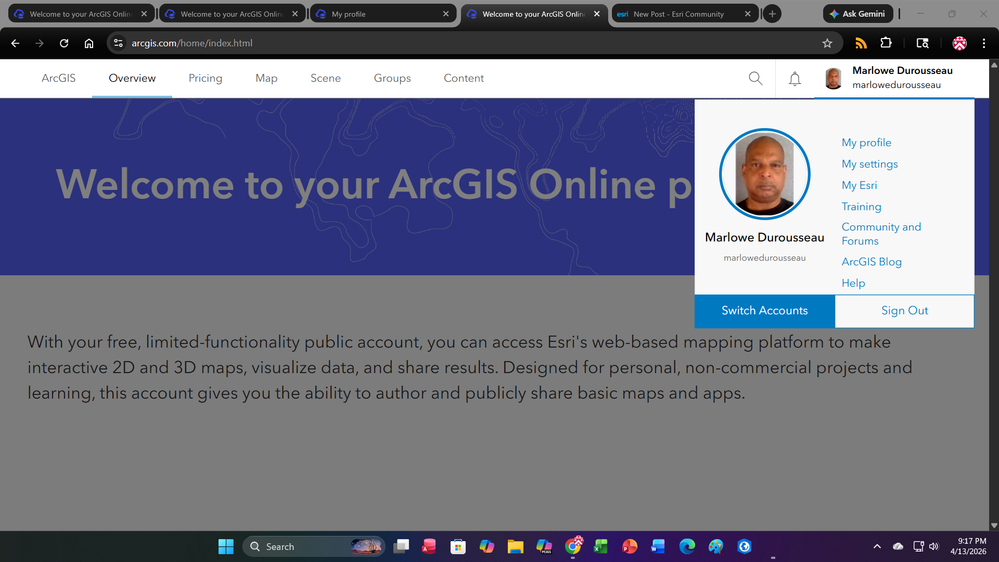Click the large profile photo in account panel
Screen dimensions: 999x562
point(765,174)
